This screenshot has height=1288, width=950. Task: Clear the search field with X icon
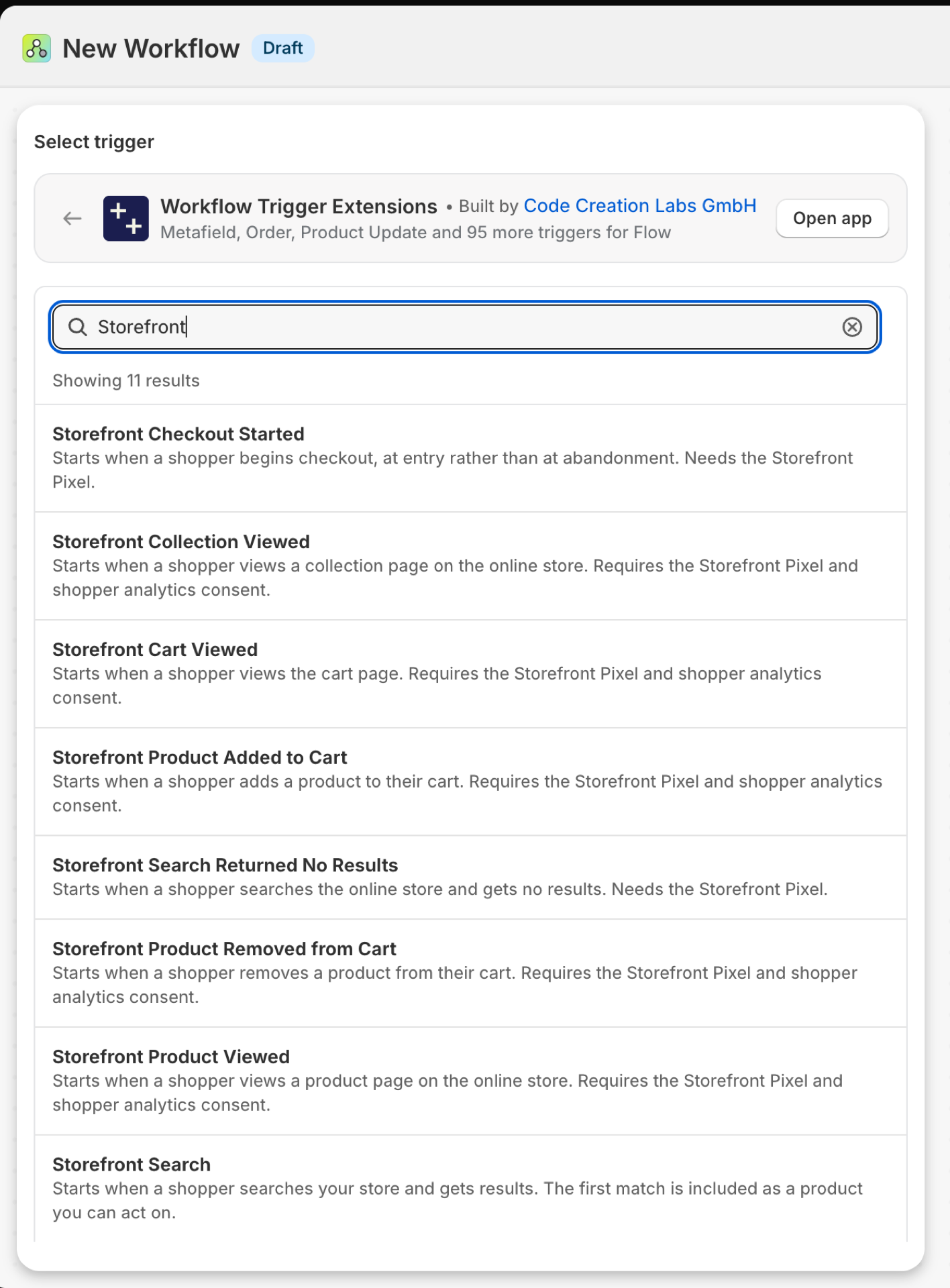click(852, 327)
